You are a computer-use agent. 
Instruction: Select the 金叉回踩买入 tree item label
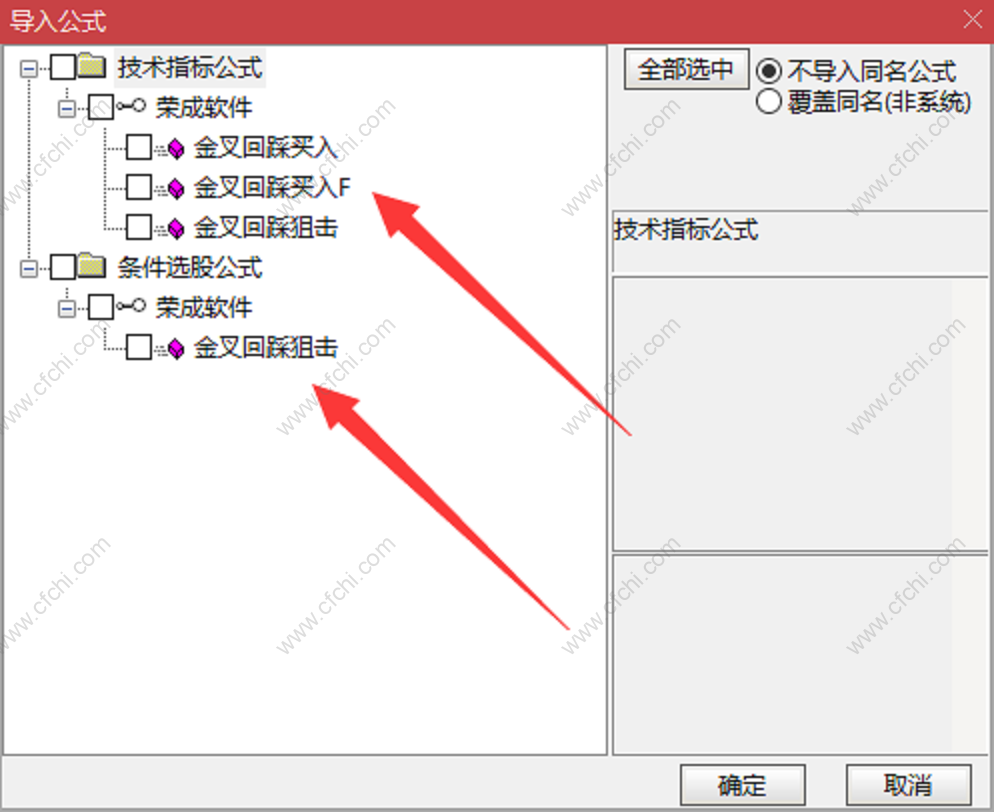click(265, 148)
